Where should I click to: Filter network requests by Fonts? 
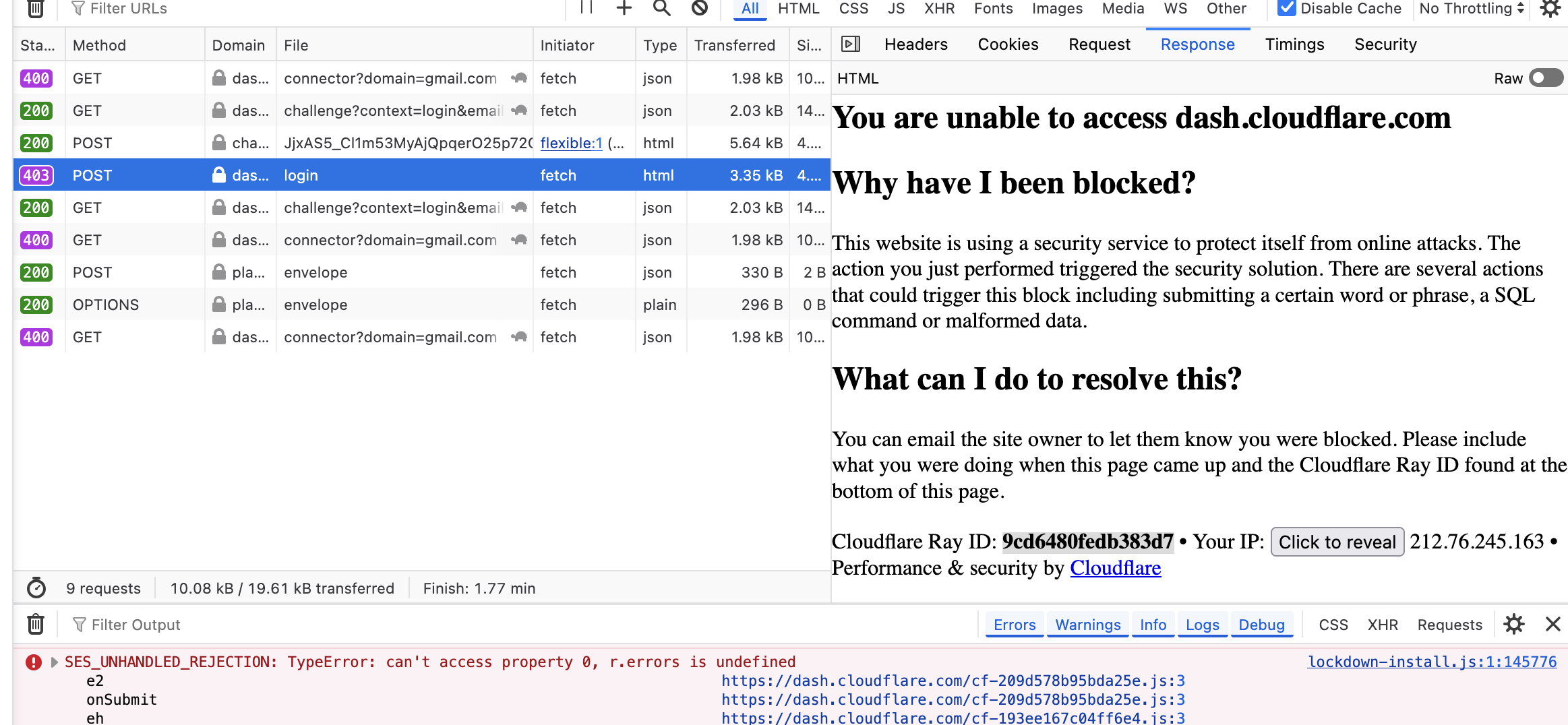click(x=994, y=8)
